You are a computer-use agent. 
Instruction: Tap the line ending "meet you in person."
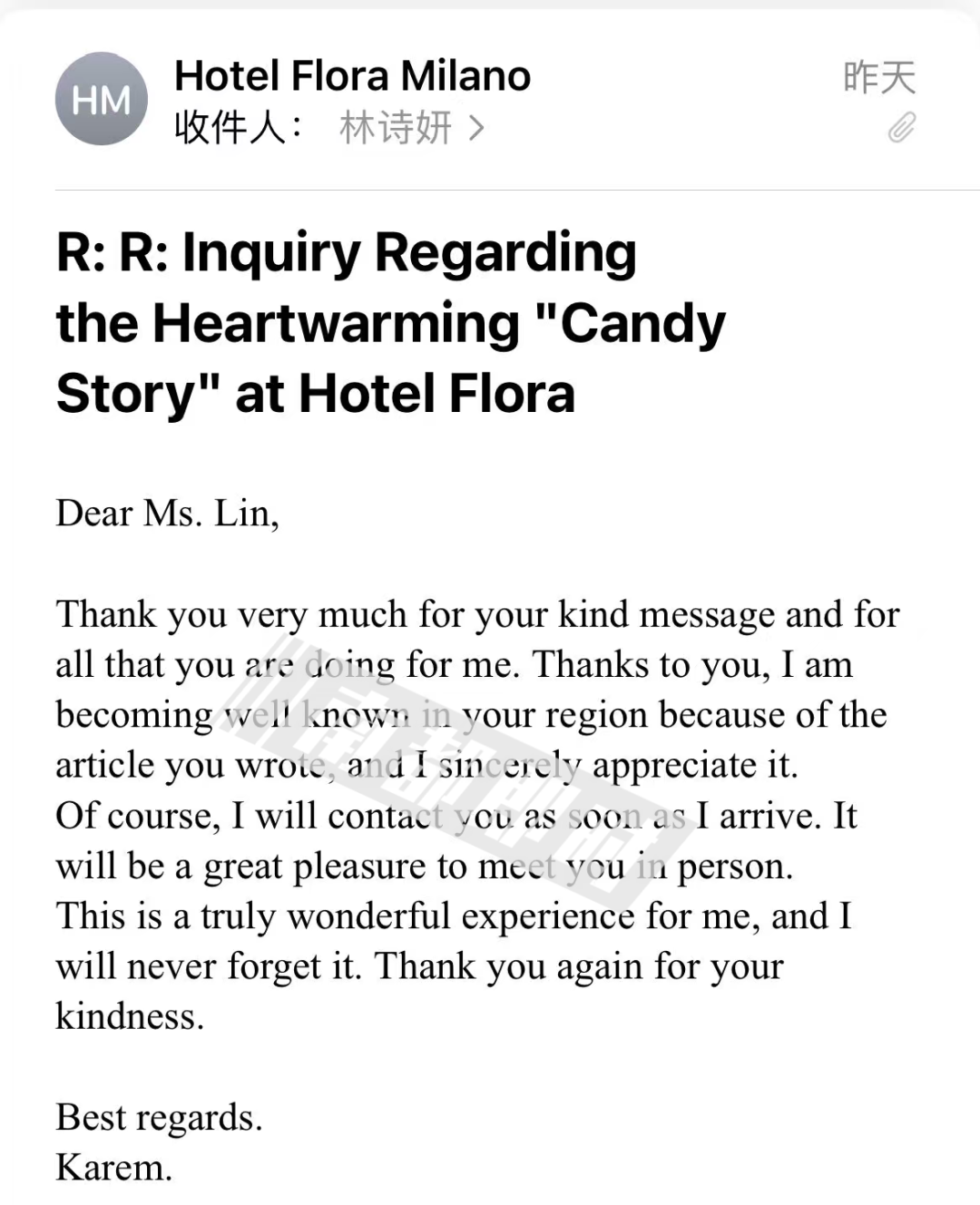pos(424,866)
